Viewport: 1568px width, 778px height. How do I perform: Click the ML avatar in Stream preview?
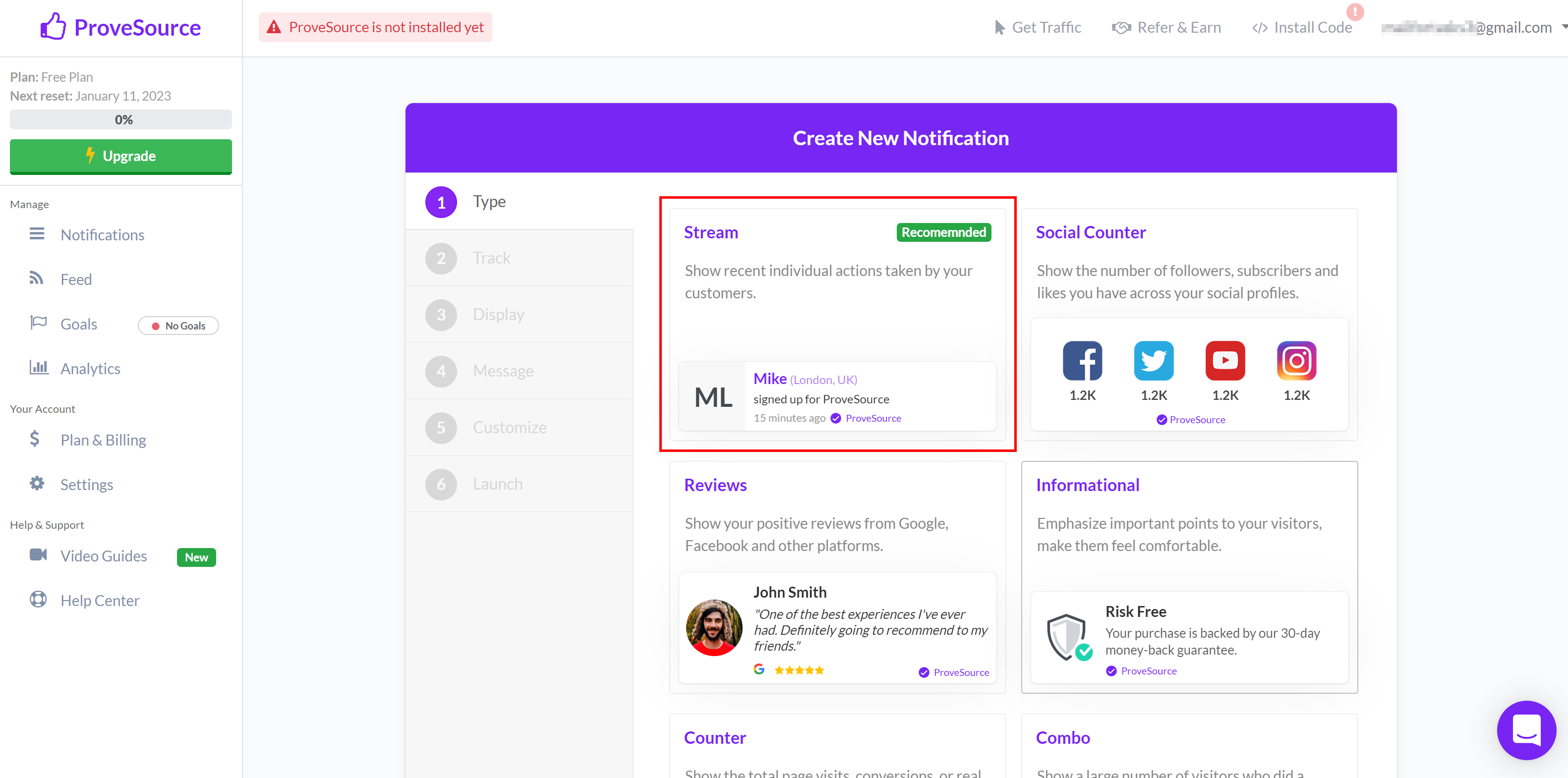point(713,397)
